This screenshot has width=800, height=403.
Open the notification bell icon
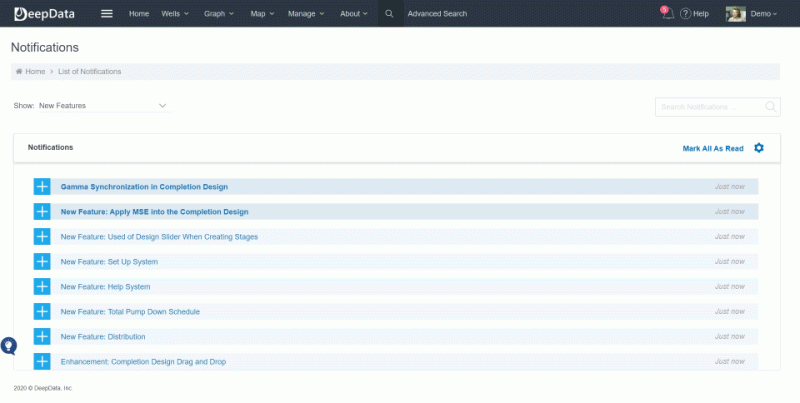668,14
